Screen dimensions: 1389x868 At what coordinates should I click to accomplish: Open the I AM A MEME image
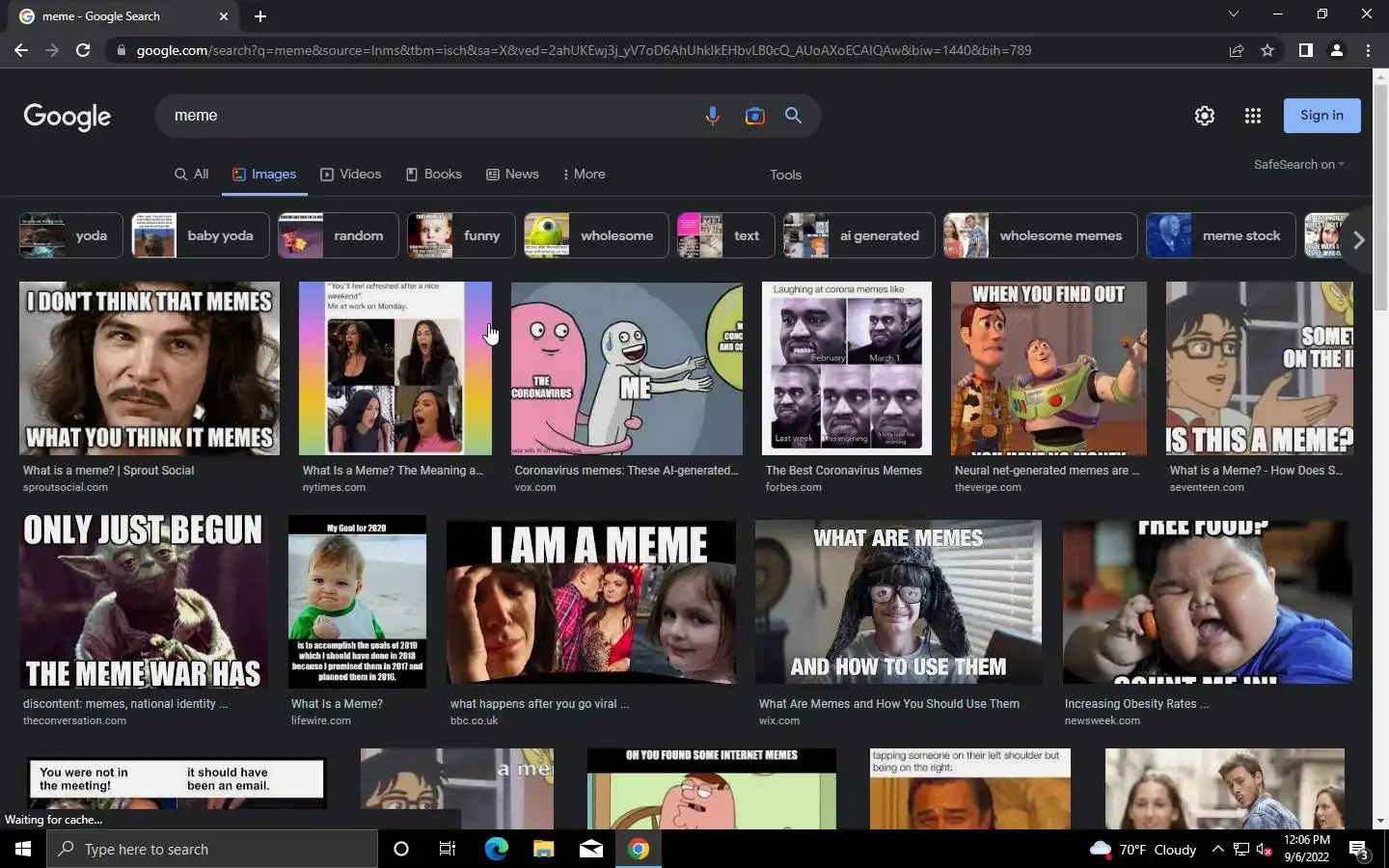[591, 602]
